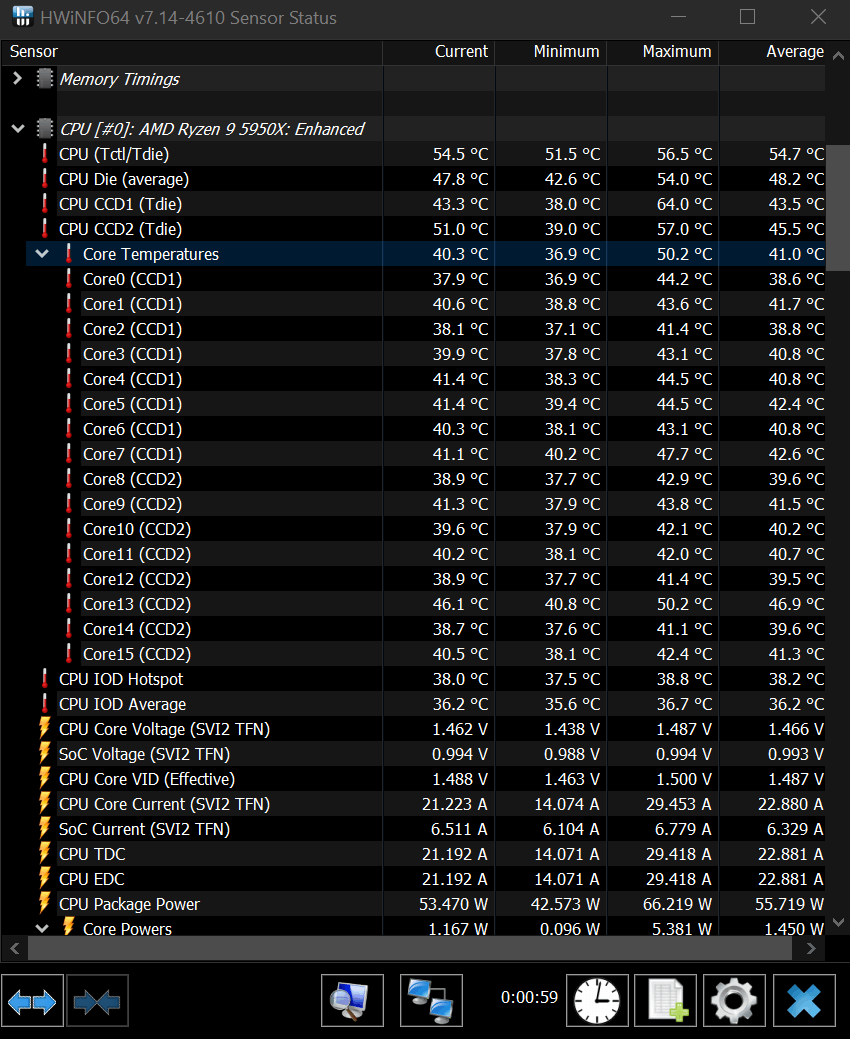Select the CPU EDC row label

92,879
